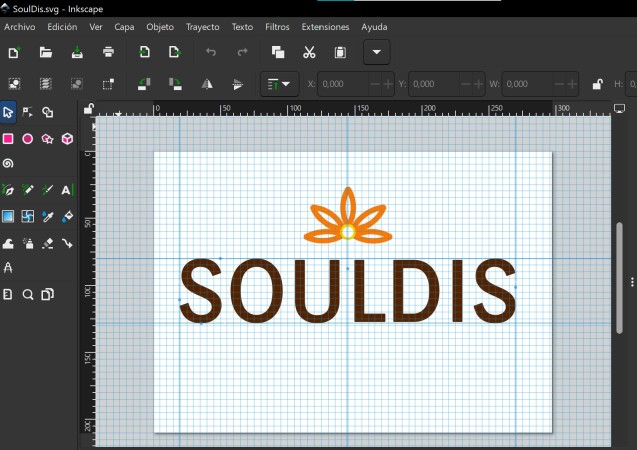637x450 pixels.
Task: Increase the X coordinate with plus button
Action: point(388,84)
